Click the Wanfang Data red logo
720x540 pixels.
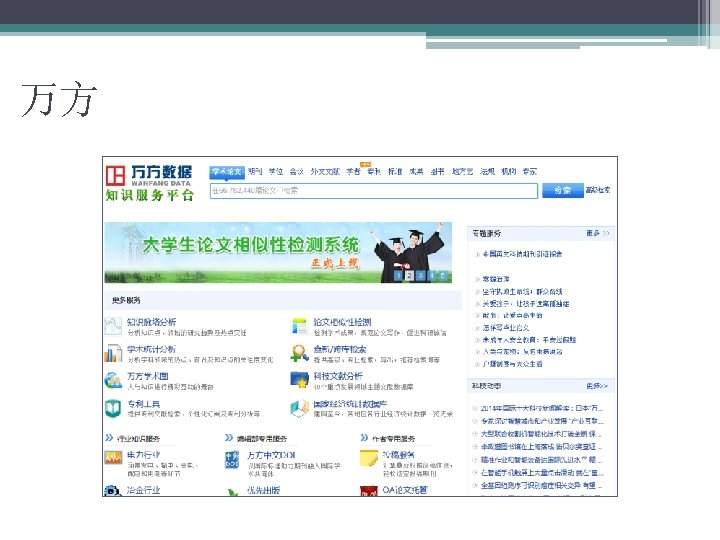(115, 175)
